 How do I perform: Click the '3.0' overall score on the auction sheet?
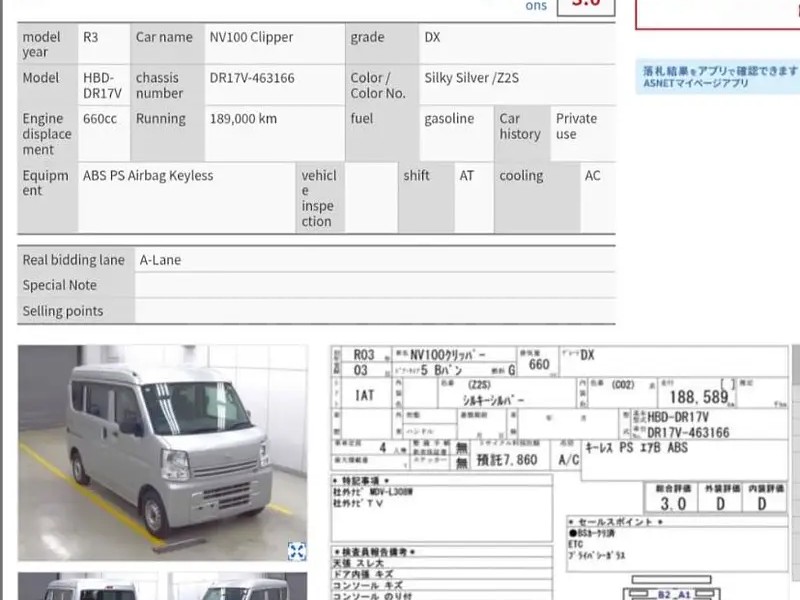pyautogui.click(x=673, y=504)
